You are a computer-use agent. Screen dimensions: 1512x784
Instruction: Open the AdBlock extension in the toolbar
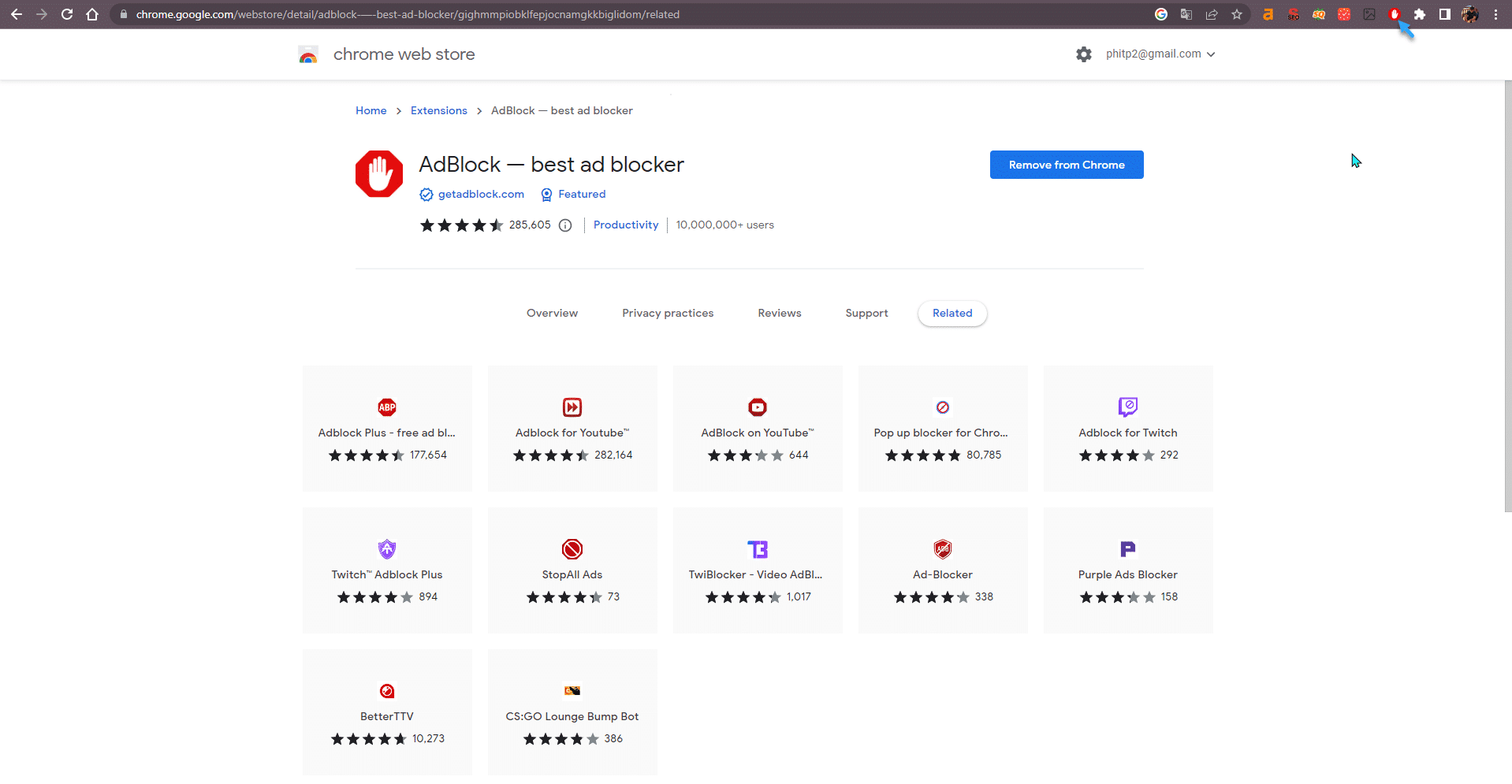pos(1395,14)
